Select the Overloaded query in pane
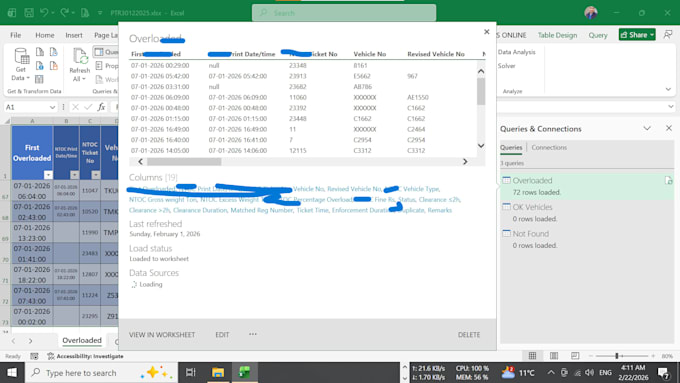Image resolution: width=680 pixels, height=383 pixels. point(587,186)
